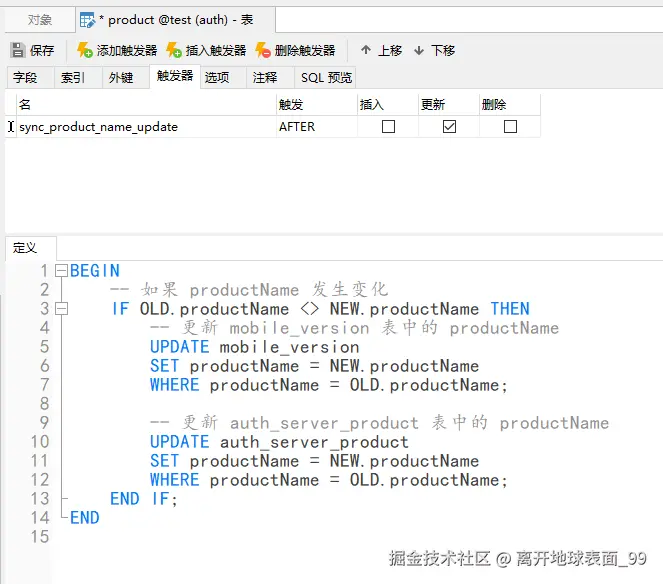Click 添加触发器 (Add Trigger) label

click(x=127, y=51)
